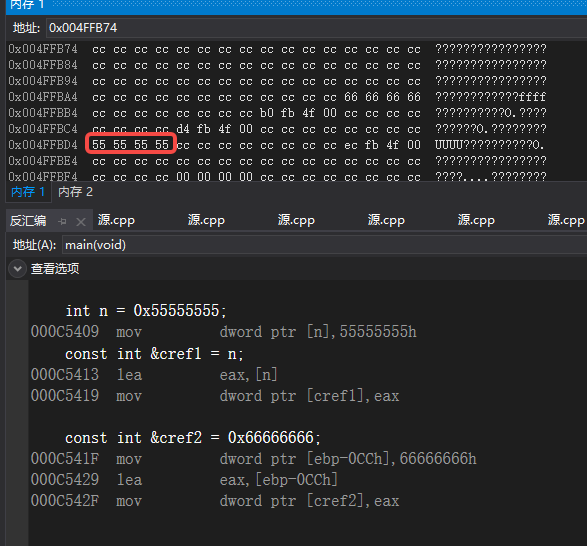Image resolution: width=587 pixels, height=546 pixels.
Task: Open the 源.cpp tab beside 反汇编
Action: [116, 220]
